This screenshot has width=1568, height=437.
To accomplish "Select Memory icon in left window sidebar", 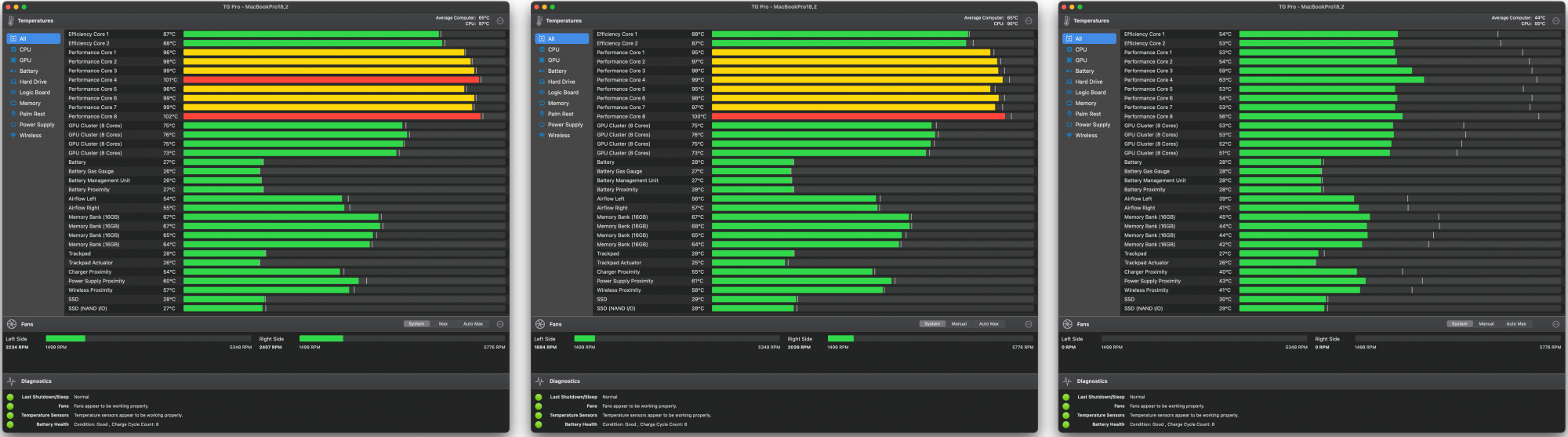I will (x=13, y=104).
